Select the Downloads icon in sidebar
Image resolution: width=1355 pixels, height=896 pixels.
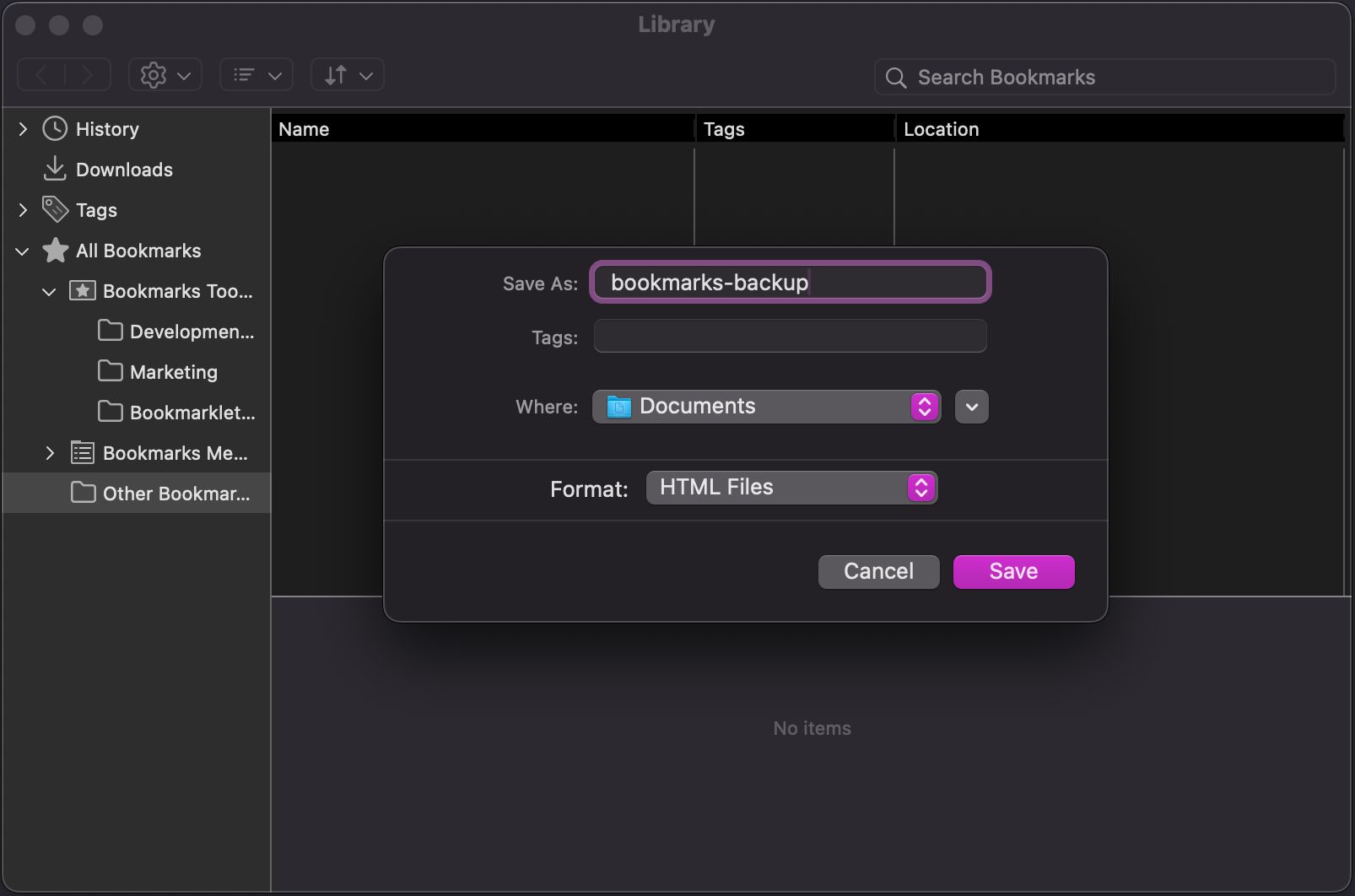54,169
